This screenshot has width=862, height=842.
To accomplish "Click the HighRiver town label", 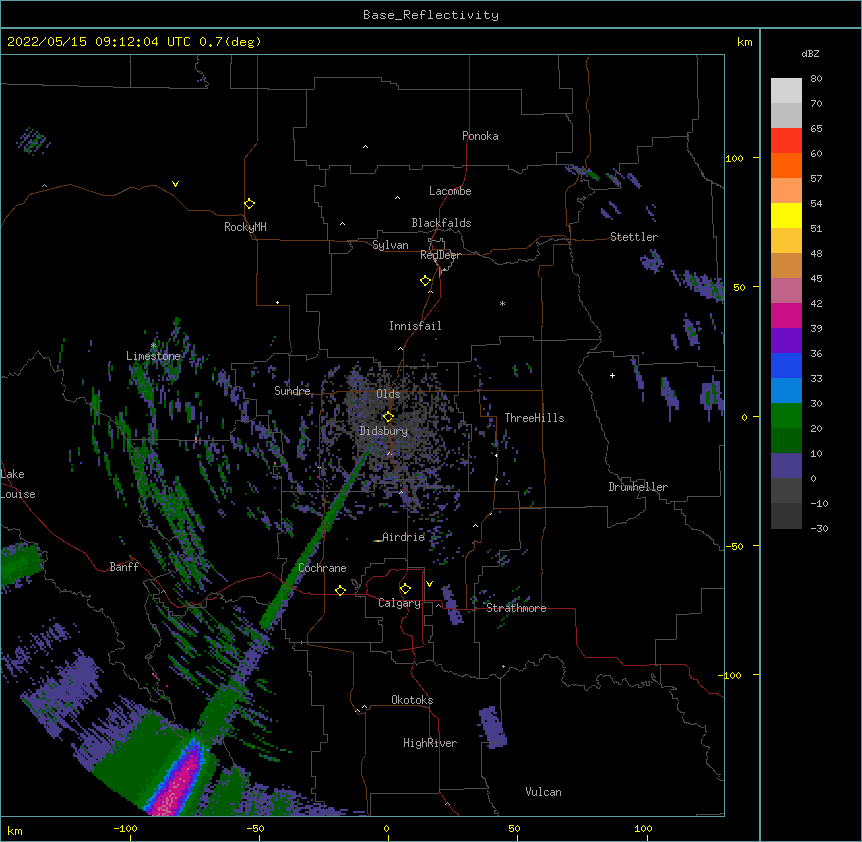I will (x=430, y=743).
